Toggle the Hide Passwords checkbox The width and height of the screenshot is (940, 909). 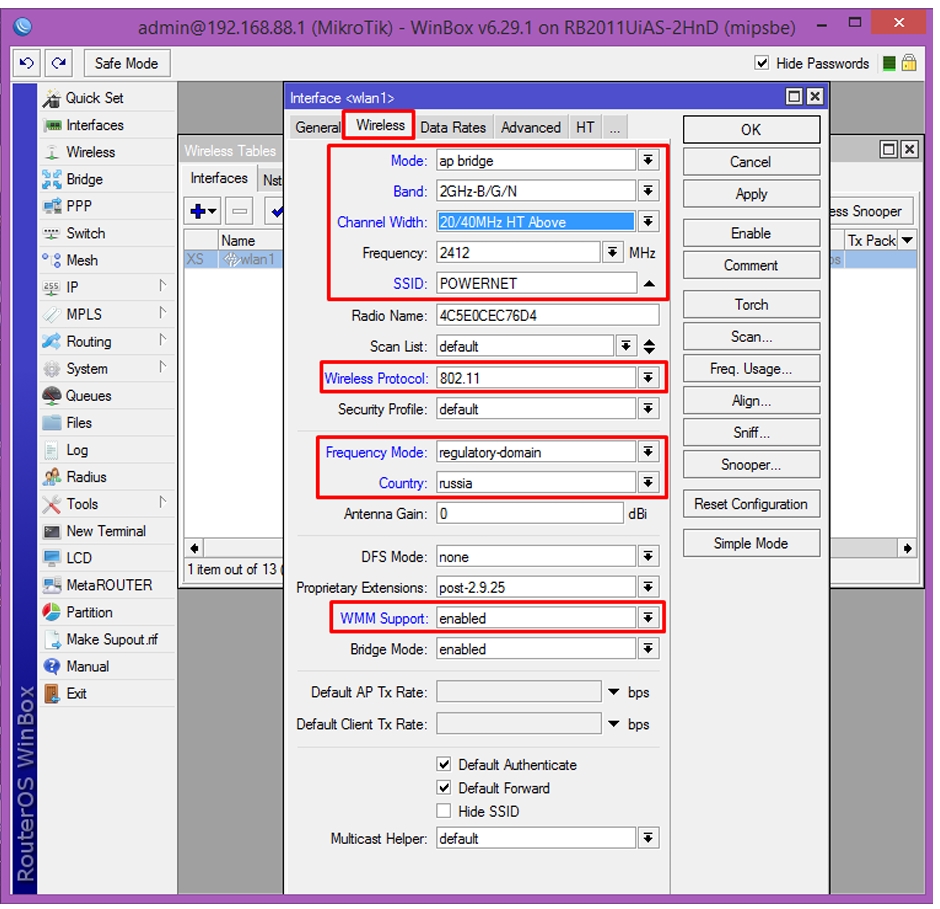click(x=761, y=63)
